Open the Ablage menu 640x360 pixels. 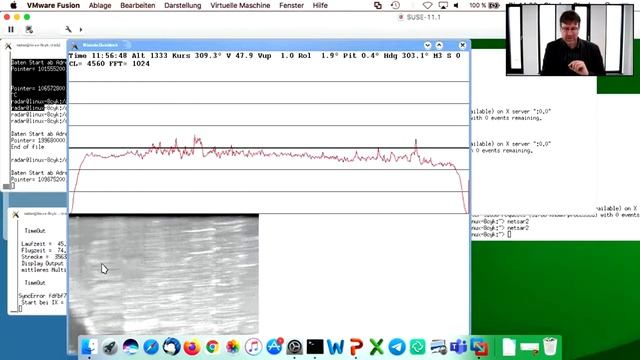point(100,5)
